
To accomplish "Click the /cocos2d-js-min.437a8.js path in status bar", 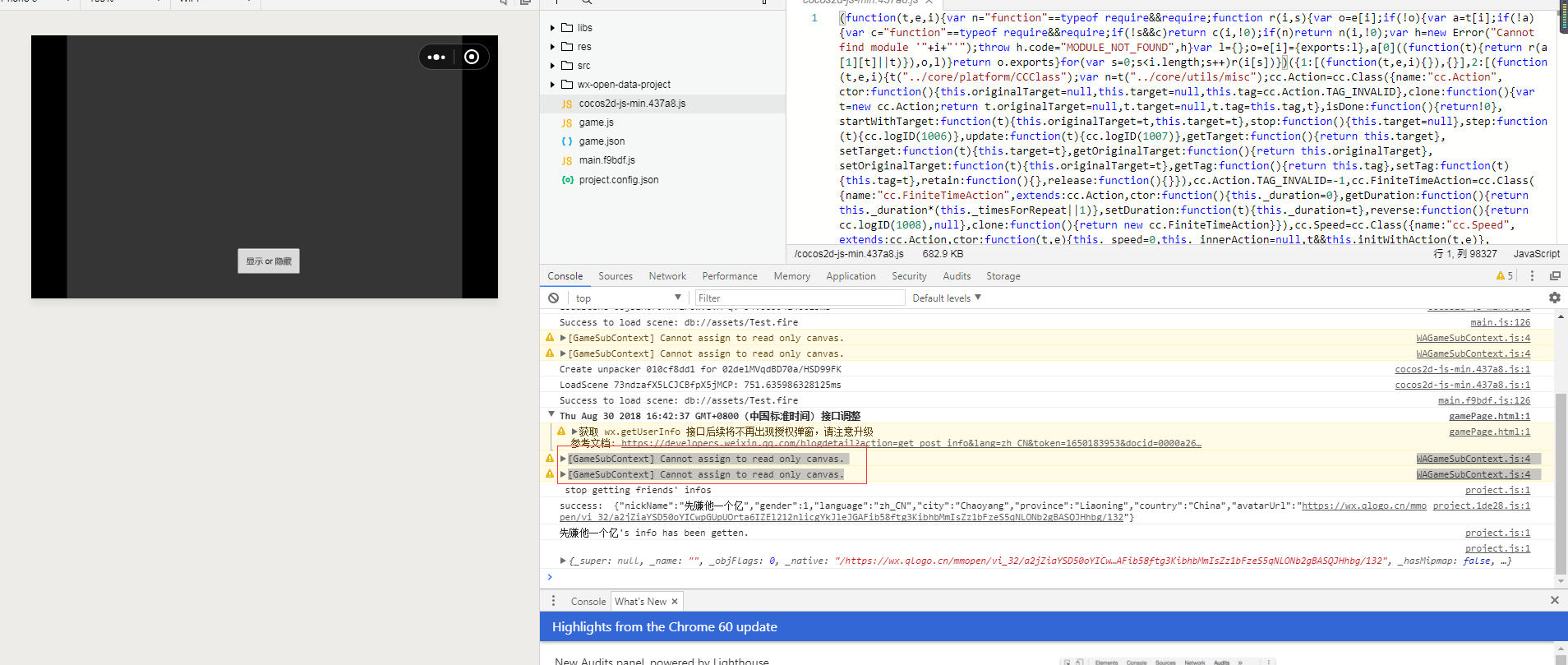I will click(849, 254).
